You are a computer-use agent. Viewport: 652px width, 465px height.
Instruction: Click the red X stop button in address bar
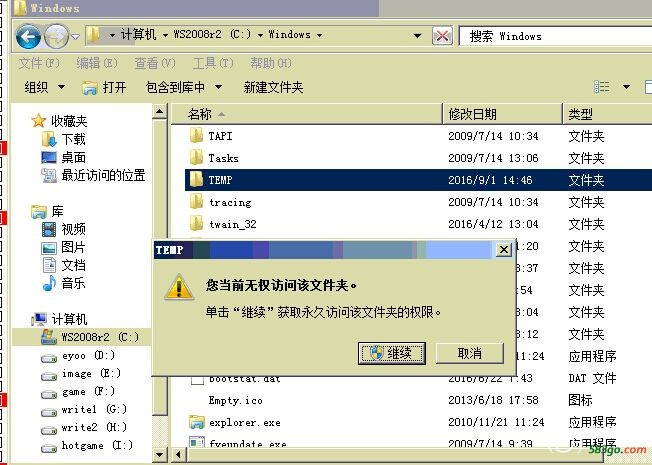point(442,36)
